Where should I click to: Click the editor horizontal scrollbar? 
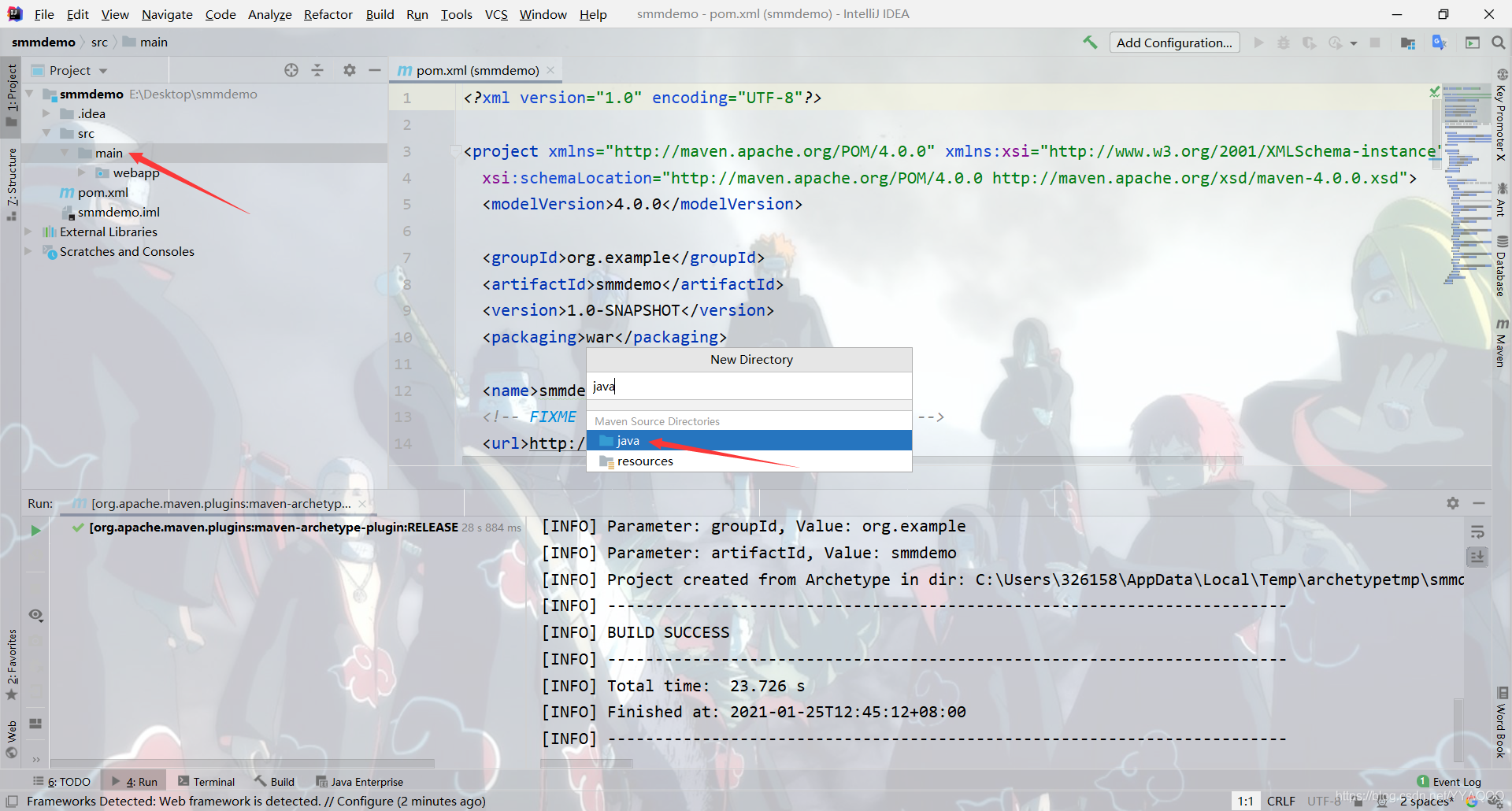[852, 460]
